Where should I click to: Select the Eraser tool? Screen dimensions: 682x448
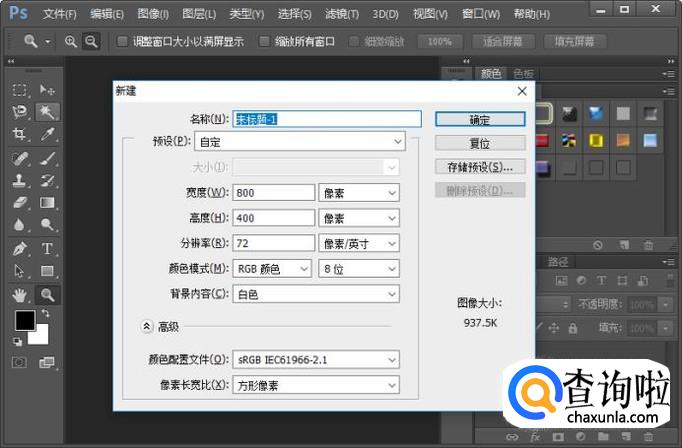point(20,203)
